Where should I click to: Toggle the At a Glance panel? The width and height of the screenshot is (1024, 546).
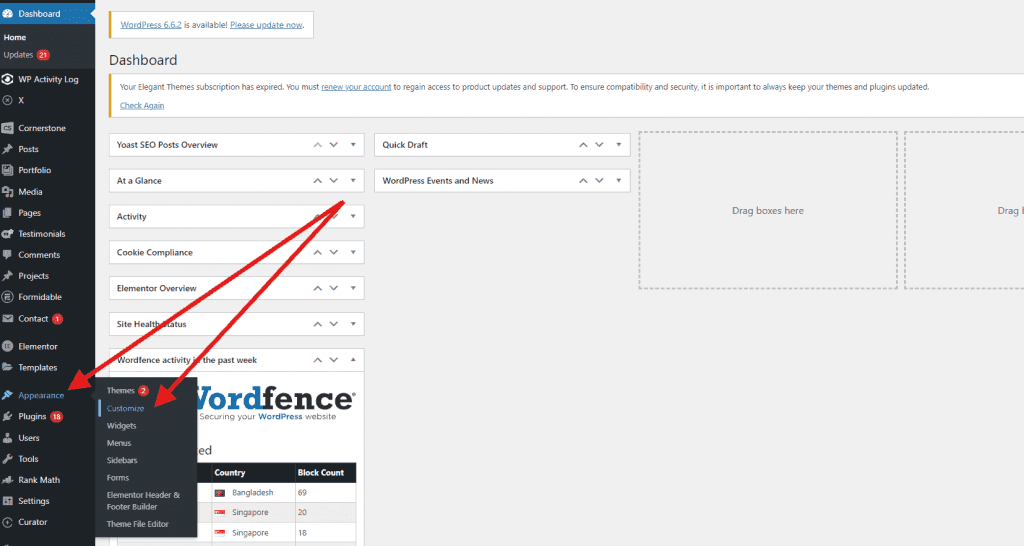353,181
